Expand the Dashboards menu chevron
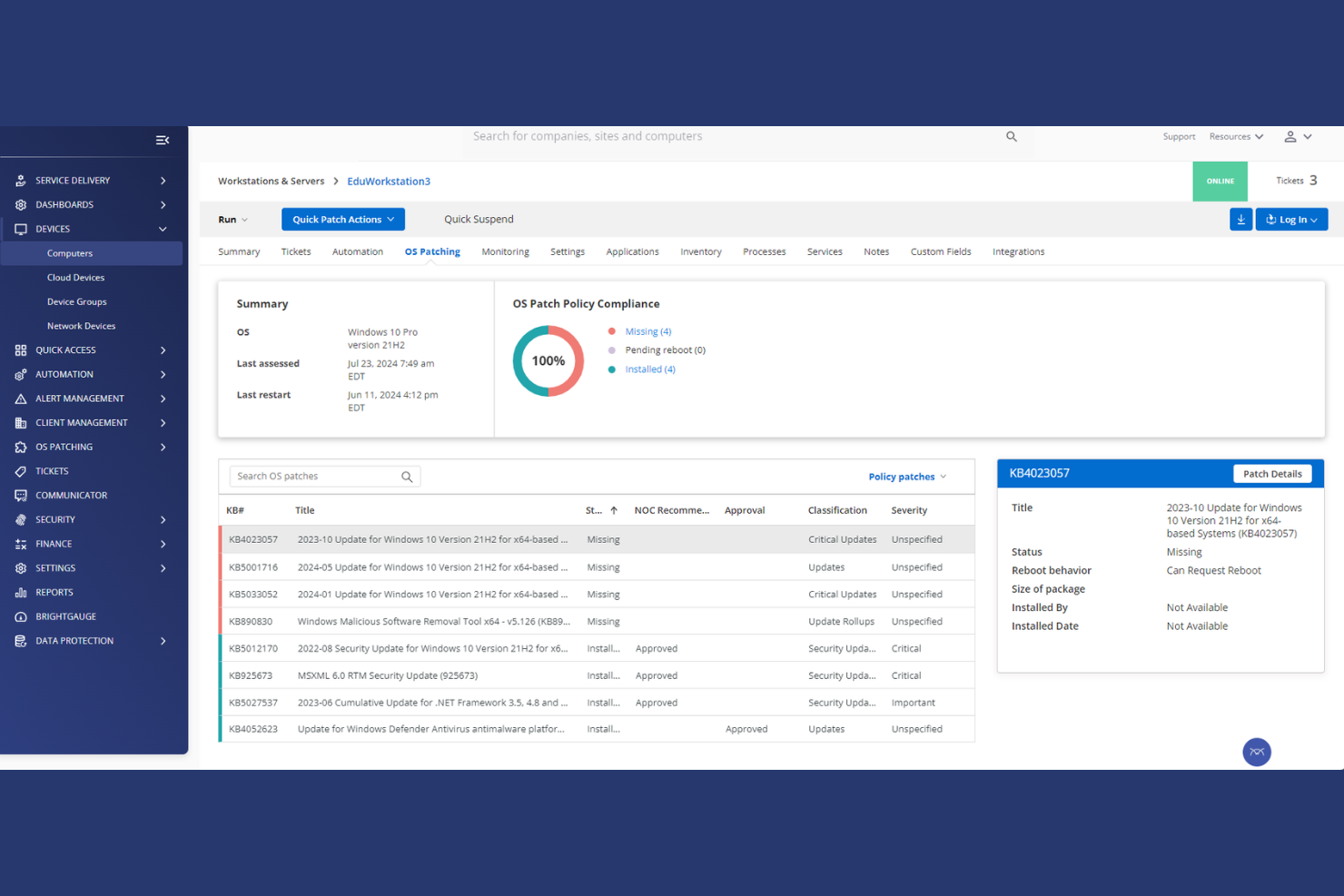 point(163,205)
